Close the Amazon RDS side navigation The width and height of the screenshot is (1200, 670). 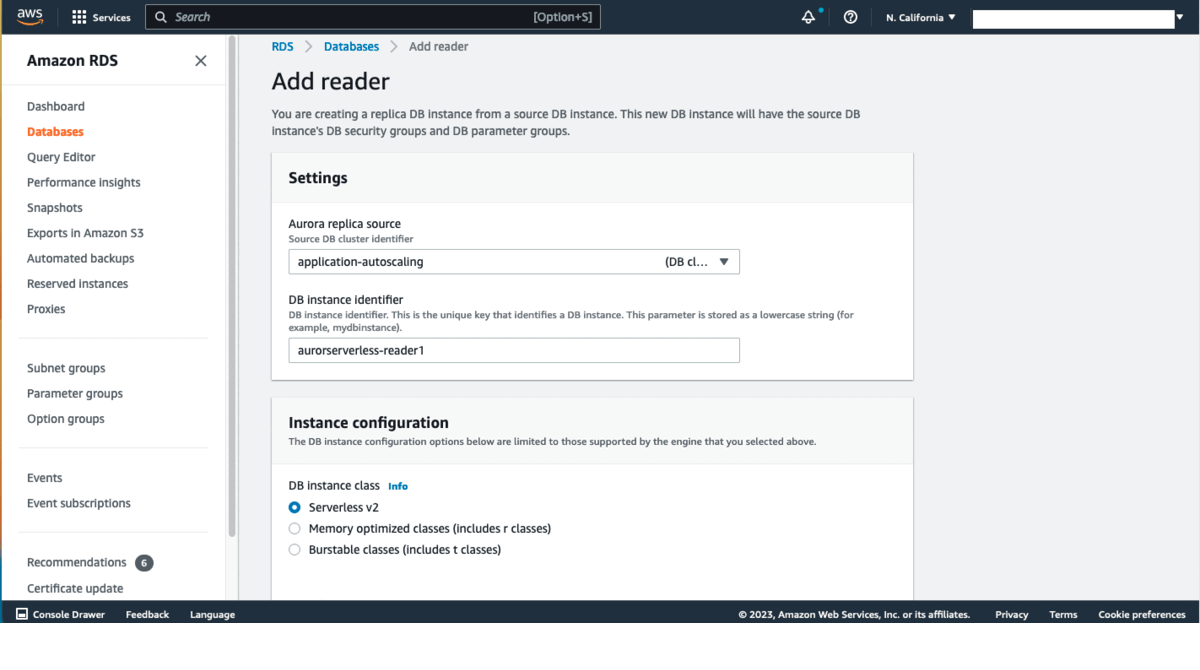[x=201, y=61]
